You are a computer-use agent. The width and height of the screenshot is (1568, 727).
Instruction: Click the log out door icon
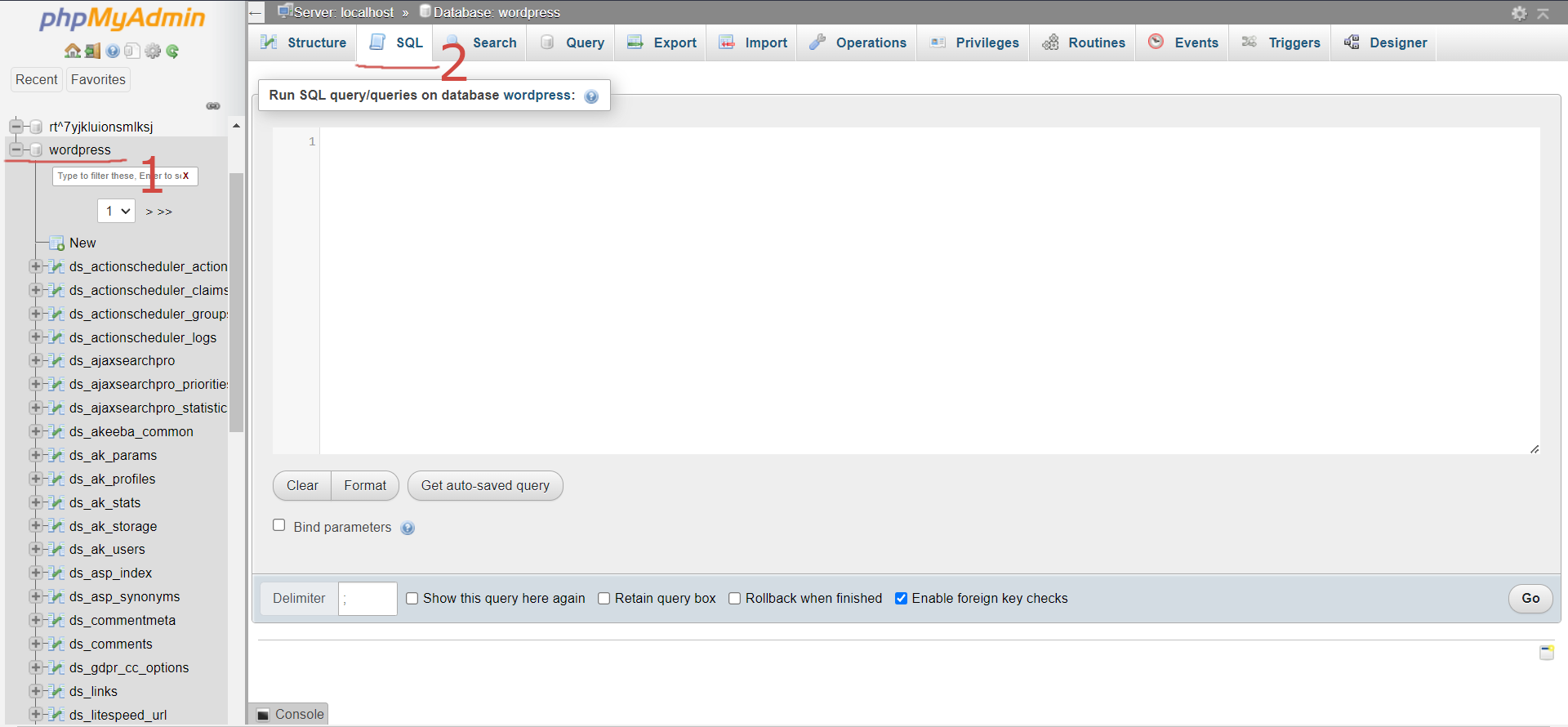(x=92, y=51)
